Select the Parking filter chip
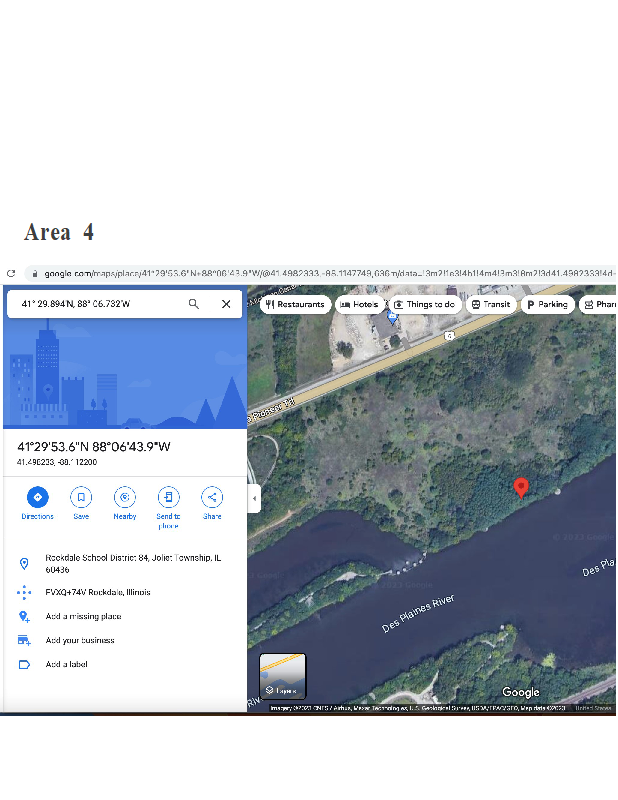Viewport: 618px width, 800px height. pyautogui.click(x=547, y=304)
